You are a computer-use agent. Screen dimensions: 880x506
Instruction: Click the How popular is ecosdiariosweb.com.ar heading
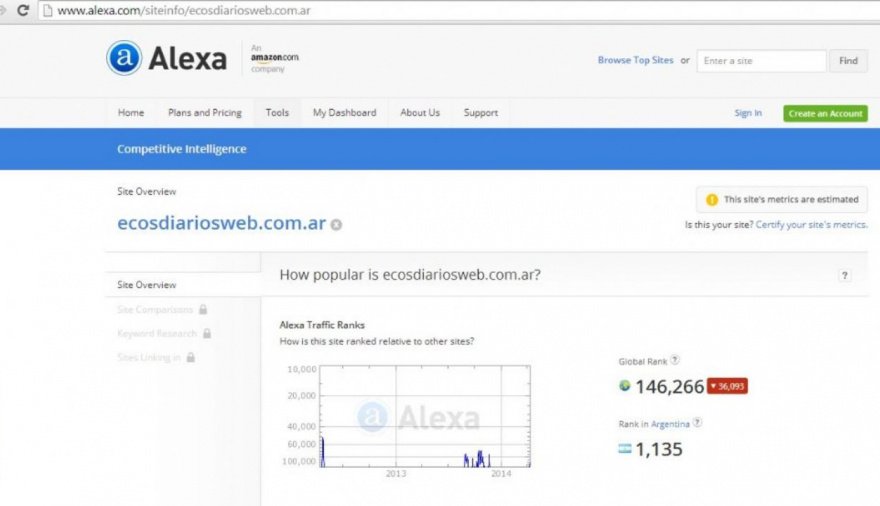(410, 275)
